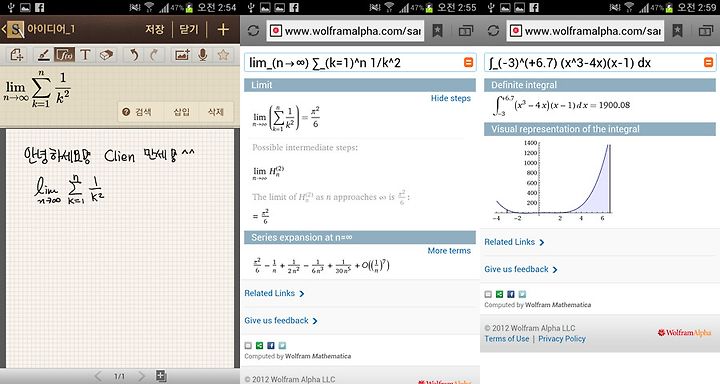Tap the limit query input field
The width and height of the screenshot is (720, 384).
360,62
